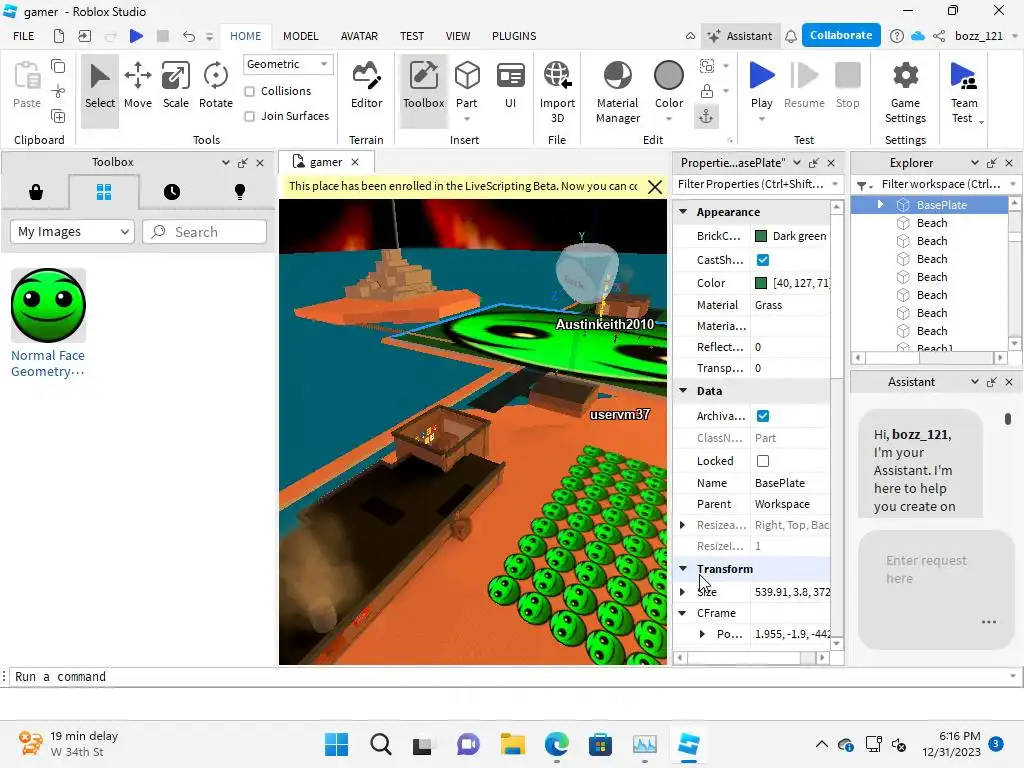Switch to Toolbox Inventory grid tab

104,192
